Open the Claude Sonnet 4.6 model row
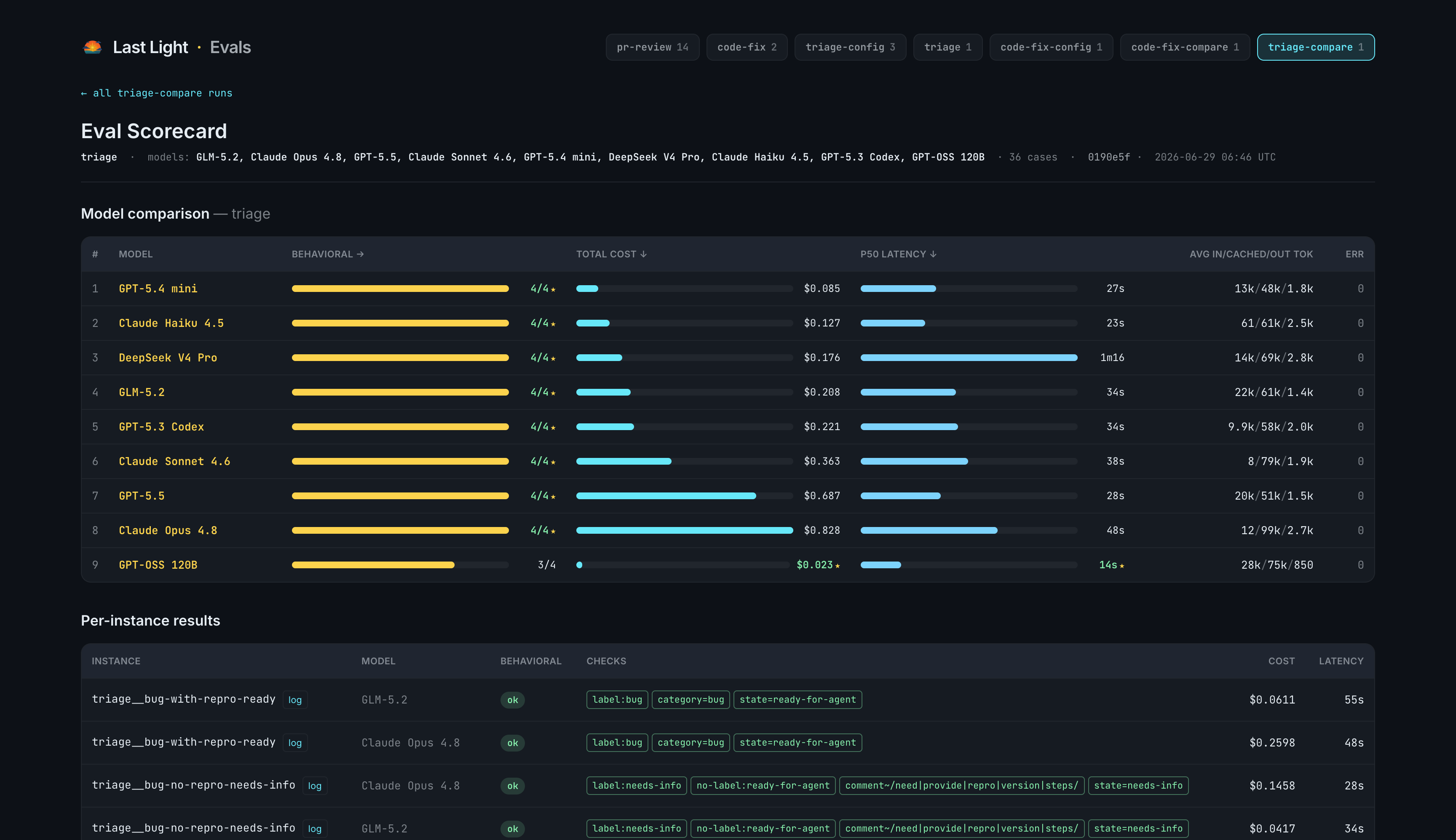The image size is (1456, 840). 728,462
